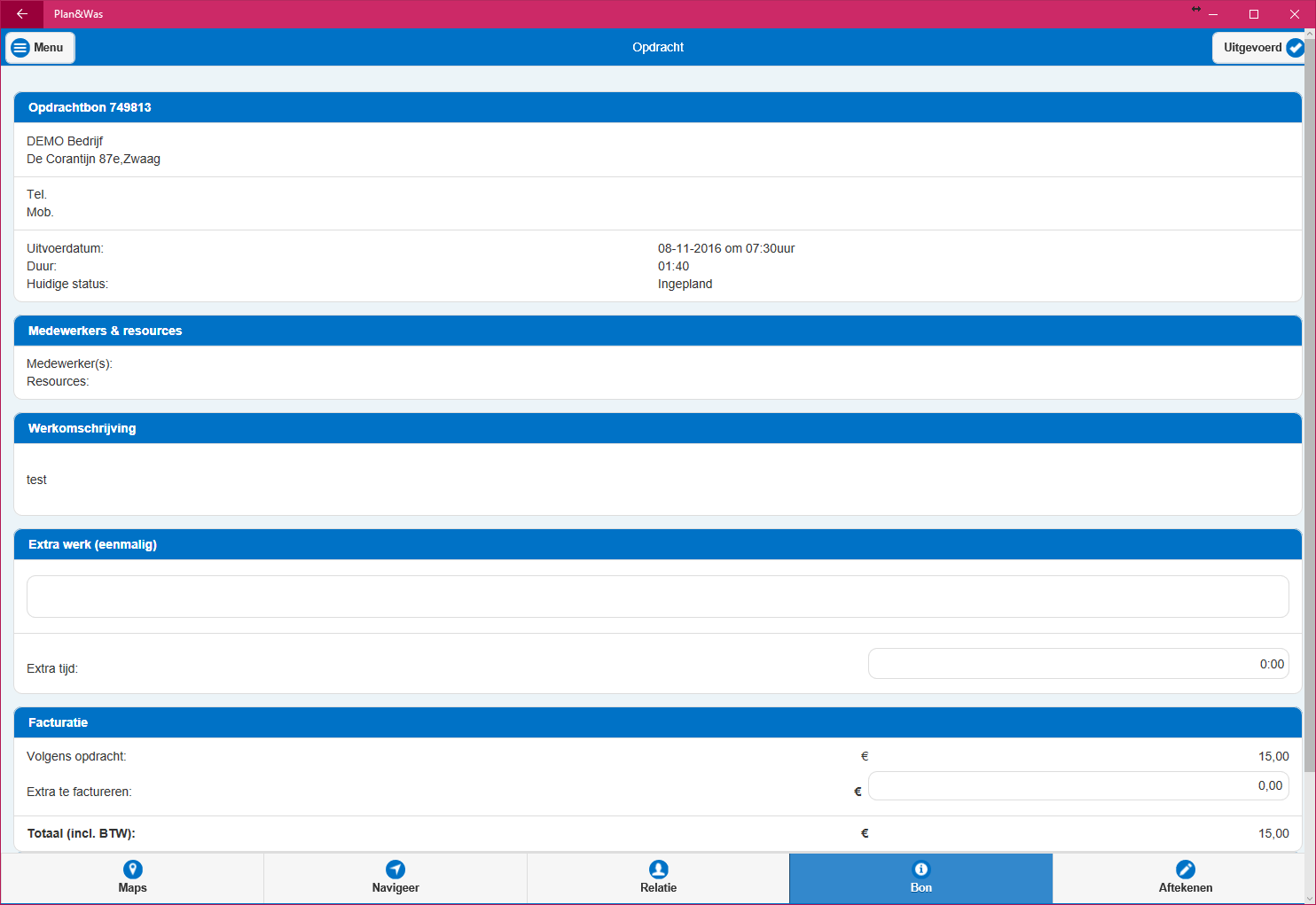The image size is (1316, 905).
Task: Click the duration value 01:40
Action: [673, 266]
